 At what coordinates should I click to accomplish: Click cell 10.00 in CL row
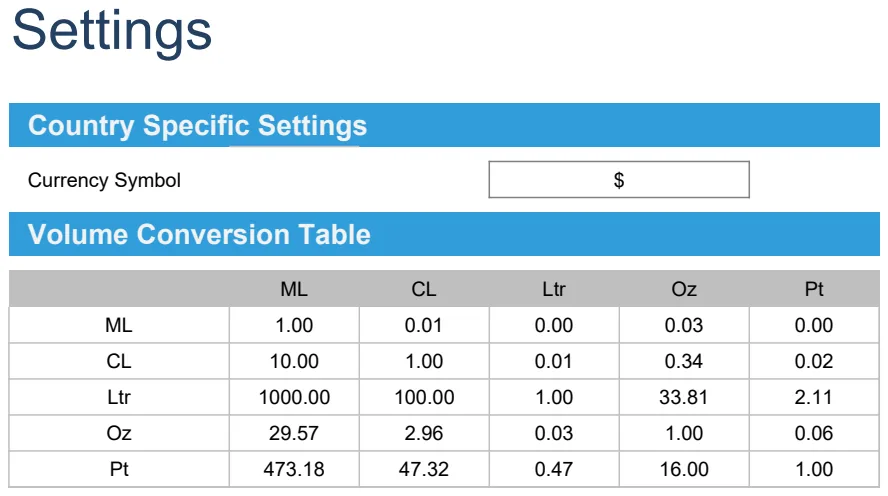click(294, 361)
